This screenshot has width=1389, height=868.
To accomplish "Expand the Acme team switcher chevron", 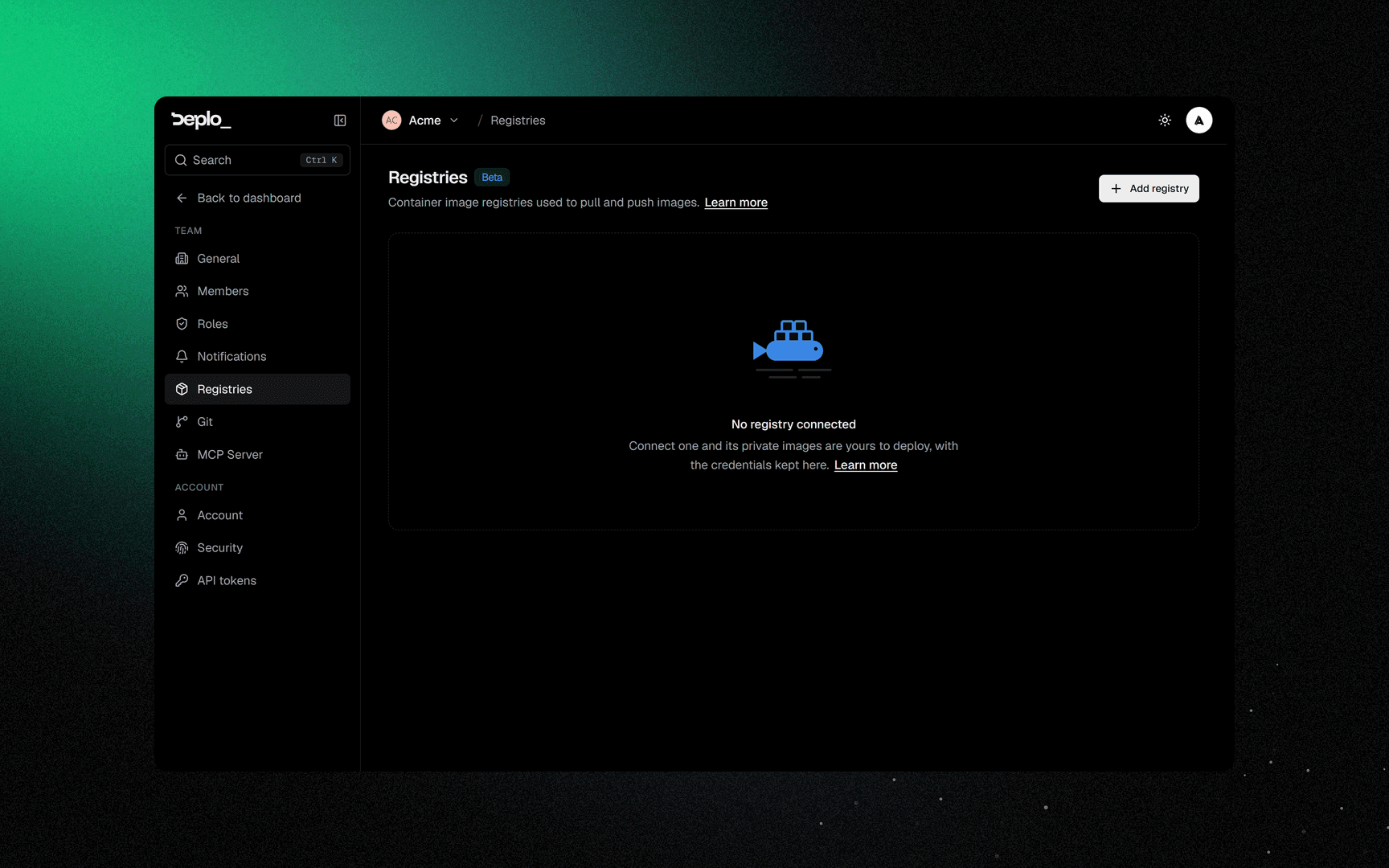I will coord(454,121).
